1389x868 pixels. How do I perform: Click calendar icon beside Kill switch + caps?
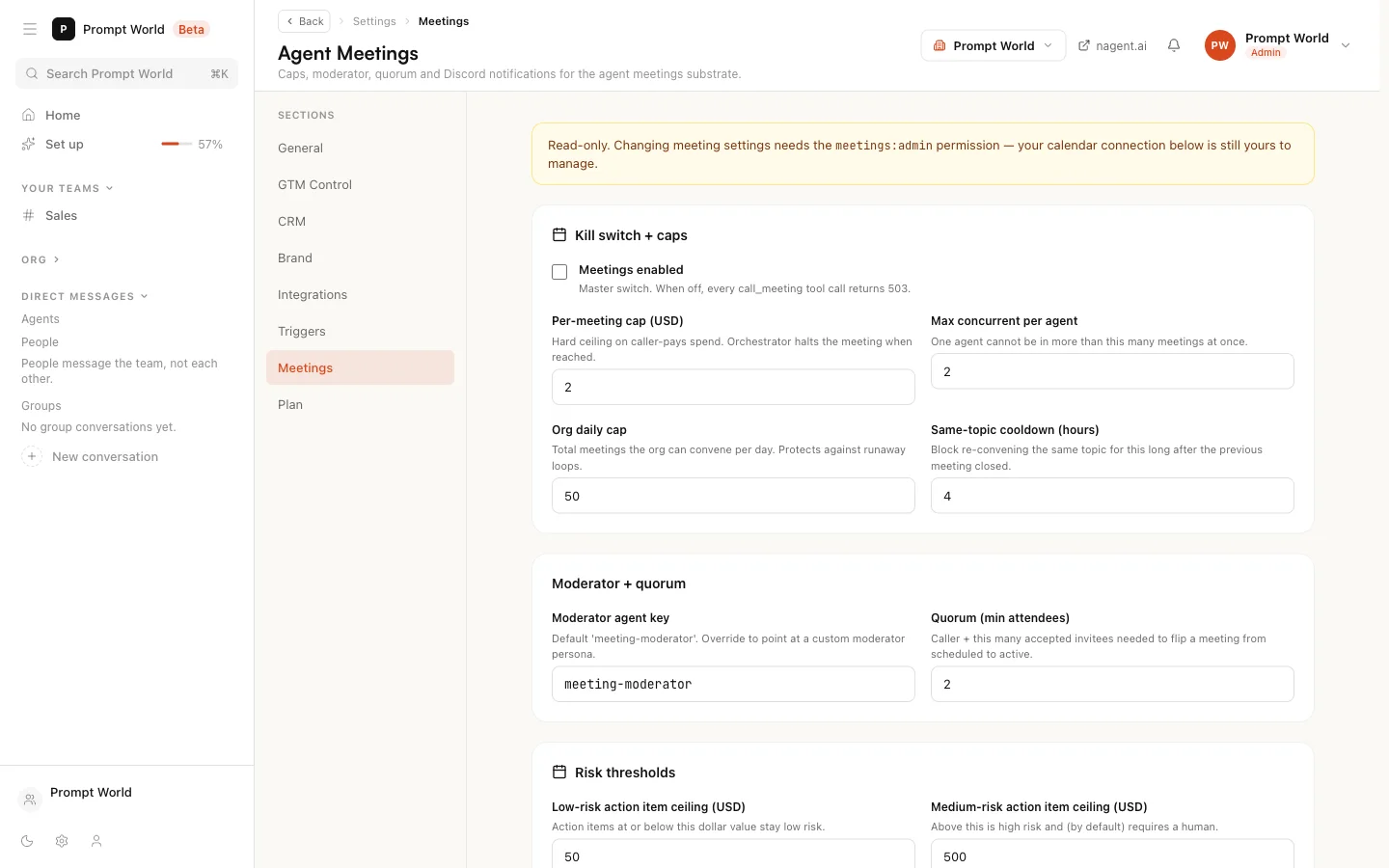(x=559, y=234)
